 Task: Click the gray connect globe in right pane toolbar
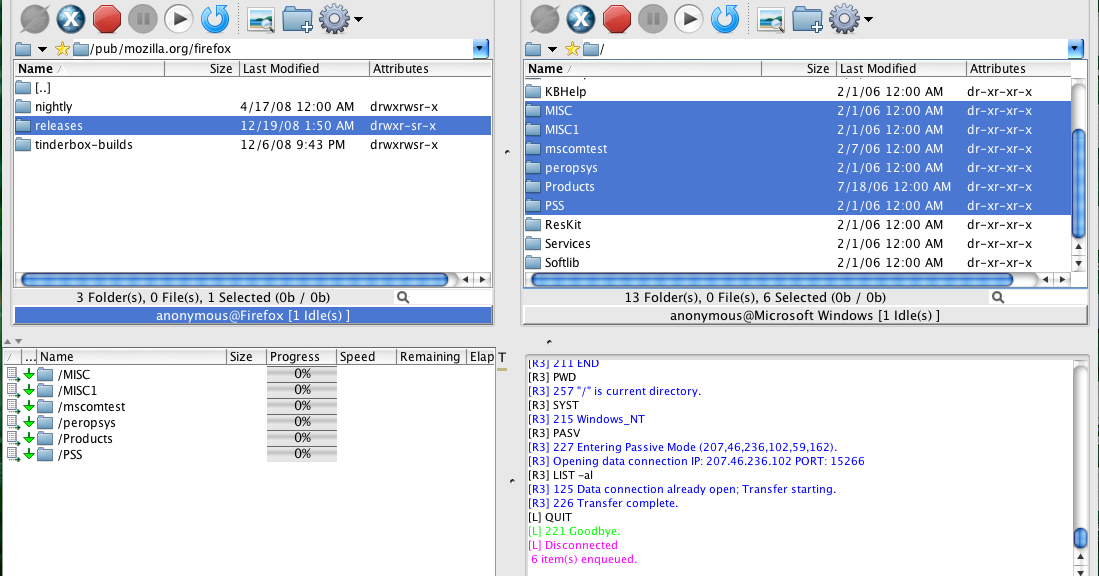(x=545, y=19)
